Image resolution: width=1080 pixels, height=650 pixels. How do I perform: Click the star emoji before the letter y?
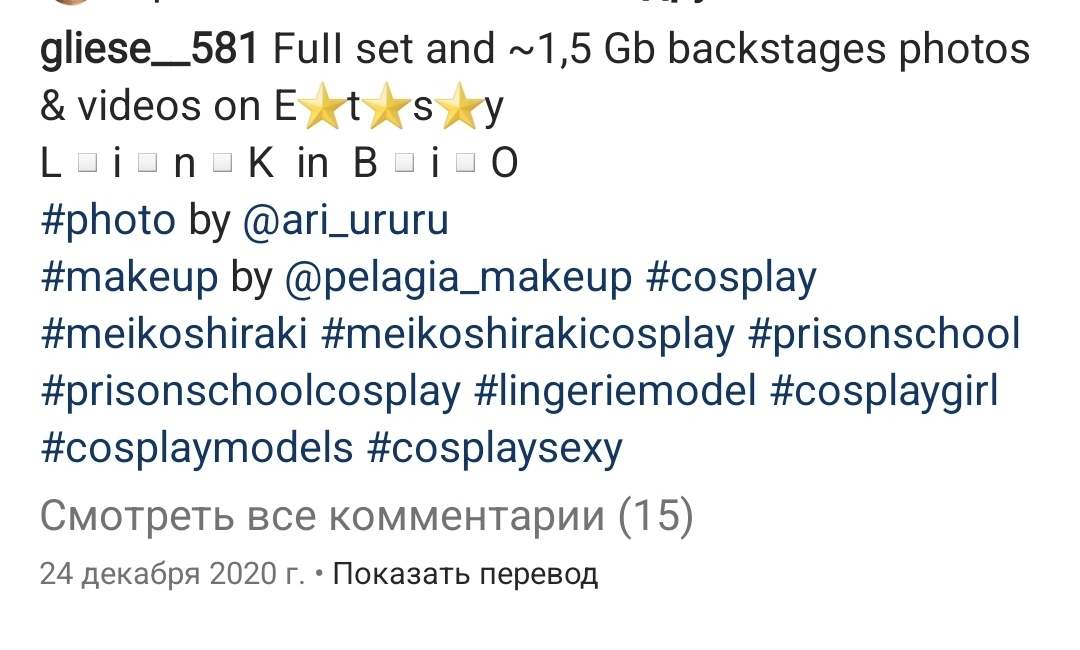tap(459, 107)
